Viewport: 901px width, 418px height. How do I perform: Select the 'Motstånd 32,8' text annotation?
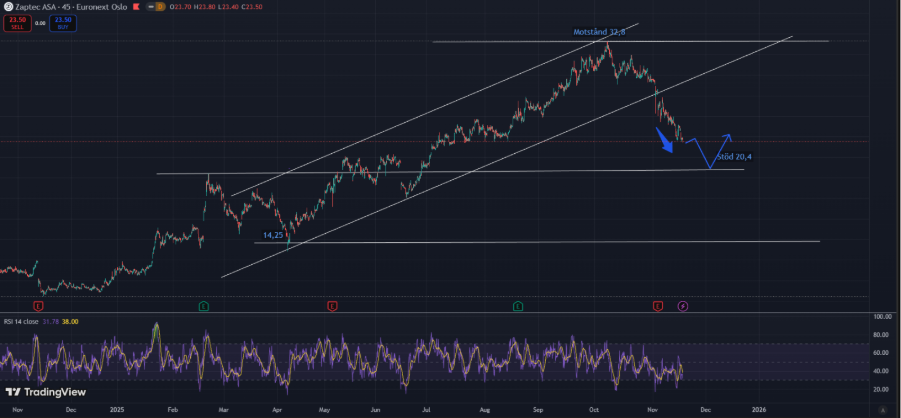[599, 33]
